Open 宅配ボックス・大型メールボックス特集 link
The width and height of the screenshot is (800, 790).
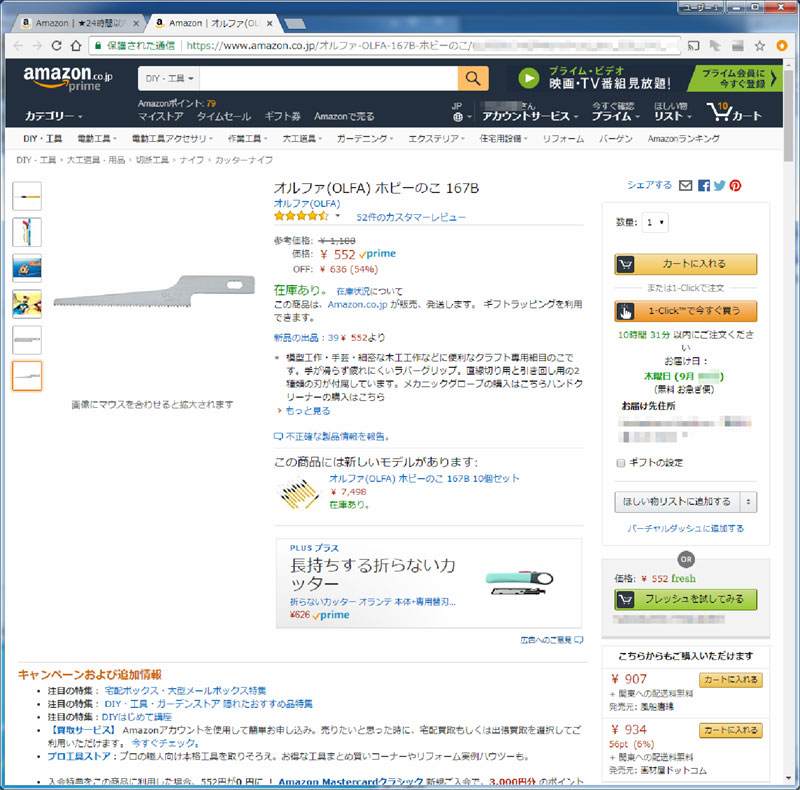point(185,690)
